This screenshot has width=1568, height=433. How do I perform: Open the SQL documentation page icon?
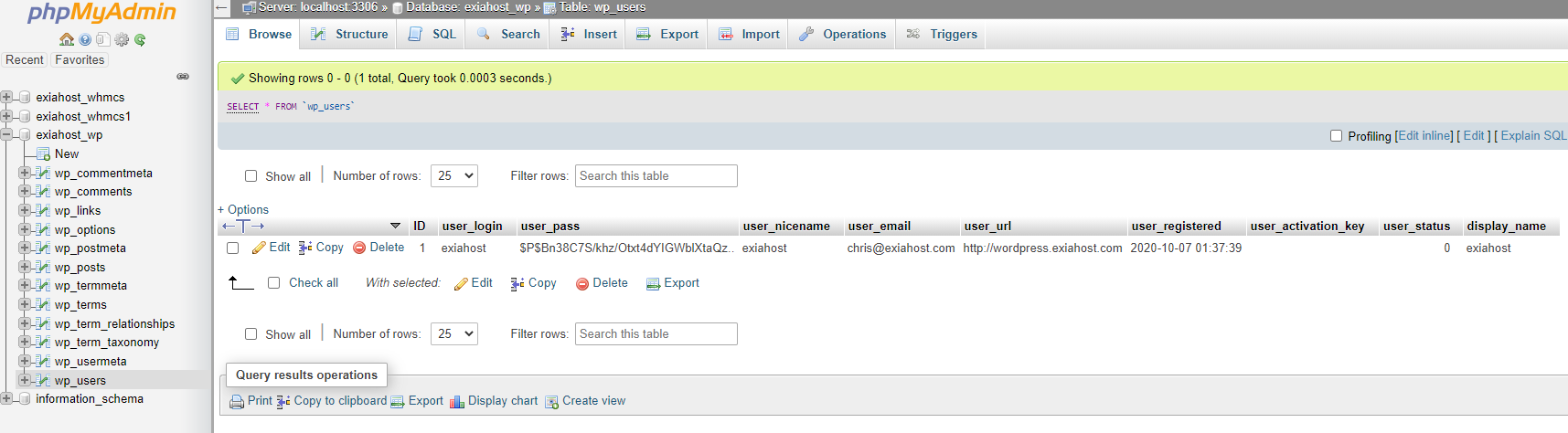[102, 39]
